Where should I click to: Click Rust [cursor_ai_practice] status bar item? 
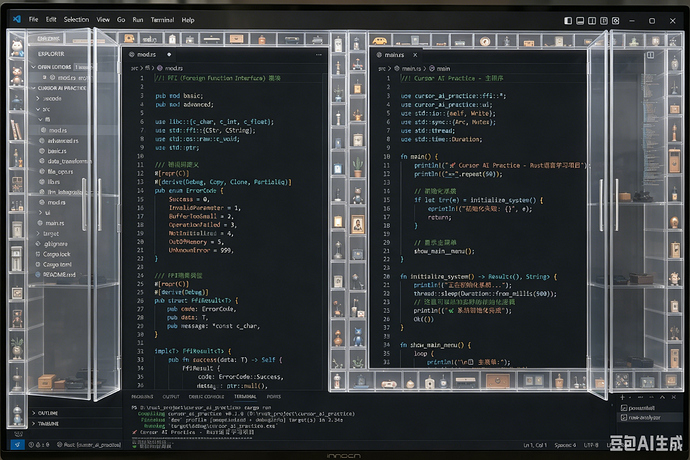click(x=88, y=445)
